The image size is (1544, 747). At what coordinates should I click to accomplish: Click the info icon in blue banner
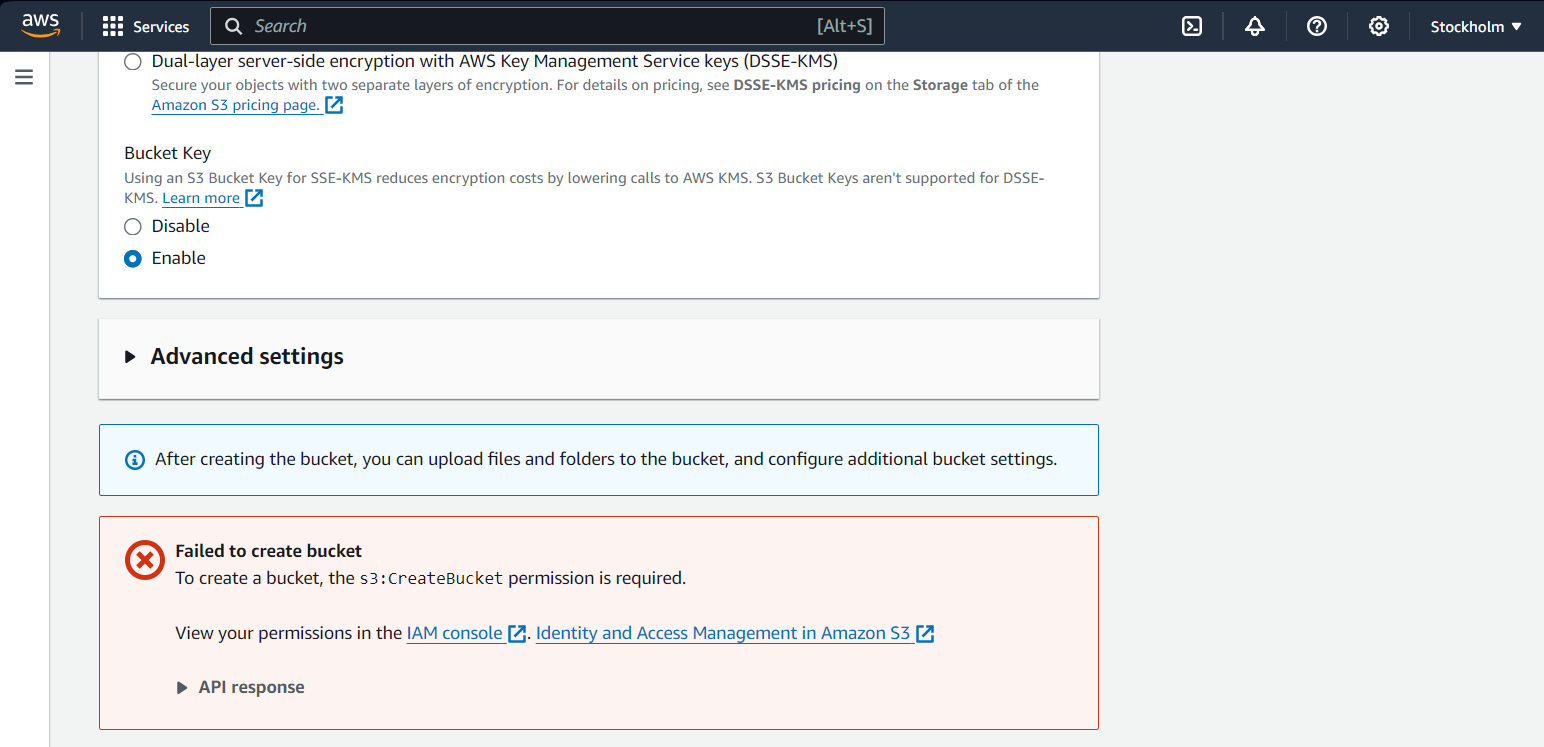(x=134, y=460)
